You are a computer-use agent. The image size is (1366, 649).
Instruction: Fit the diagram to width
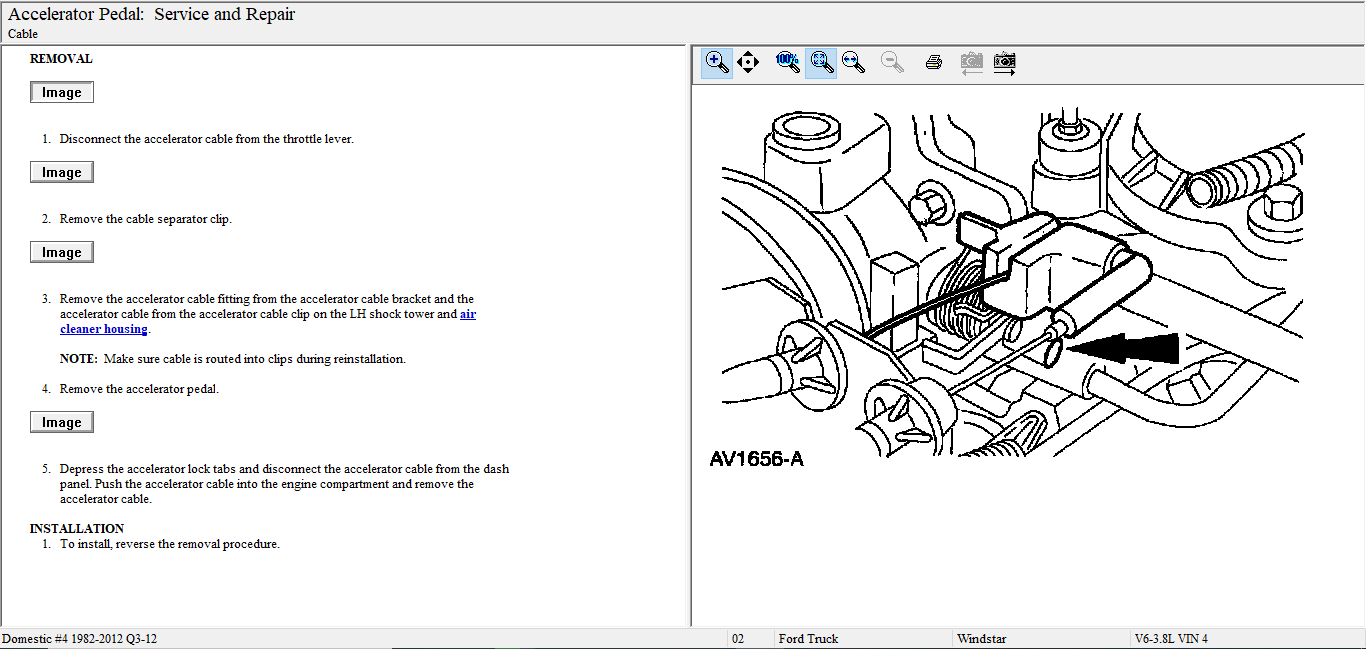[x=853, y=62]
